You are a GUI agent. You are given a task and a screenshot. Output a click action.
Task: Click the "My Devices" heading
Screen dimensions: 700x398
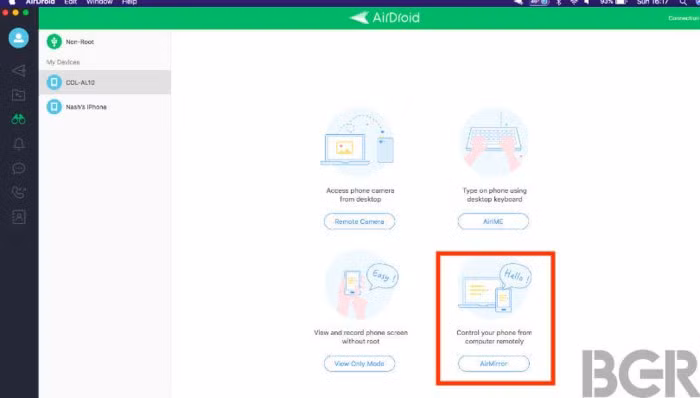pyautogui.click(x=63, y=62)
